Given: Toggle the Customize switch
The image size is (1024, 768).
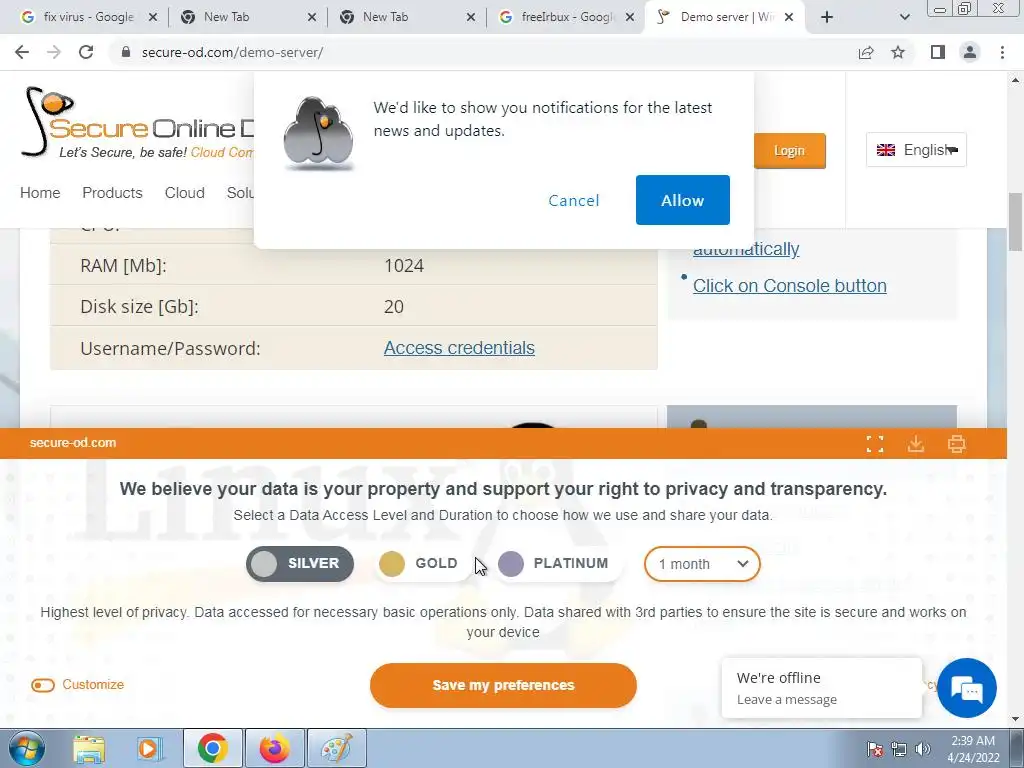Looking at the screenshot, I should 43,685.
